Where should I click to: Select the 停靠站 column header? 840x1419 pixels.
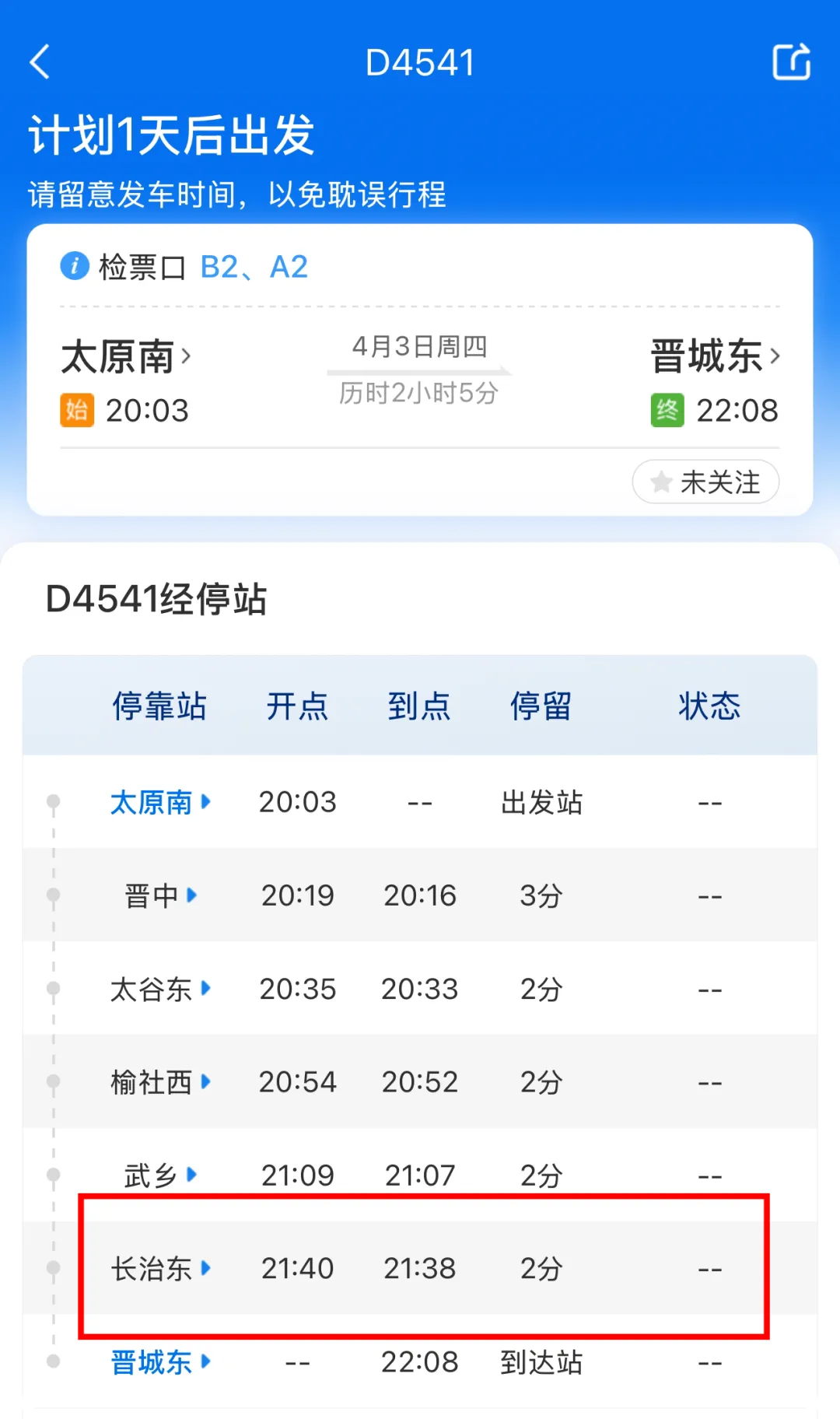[x=159, y=706]
